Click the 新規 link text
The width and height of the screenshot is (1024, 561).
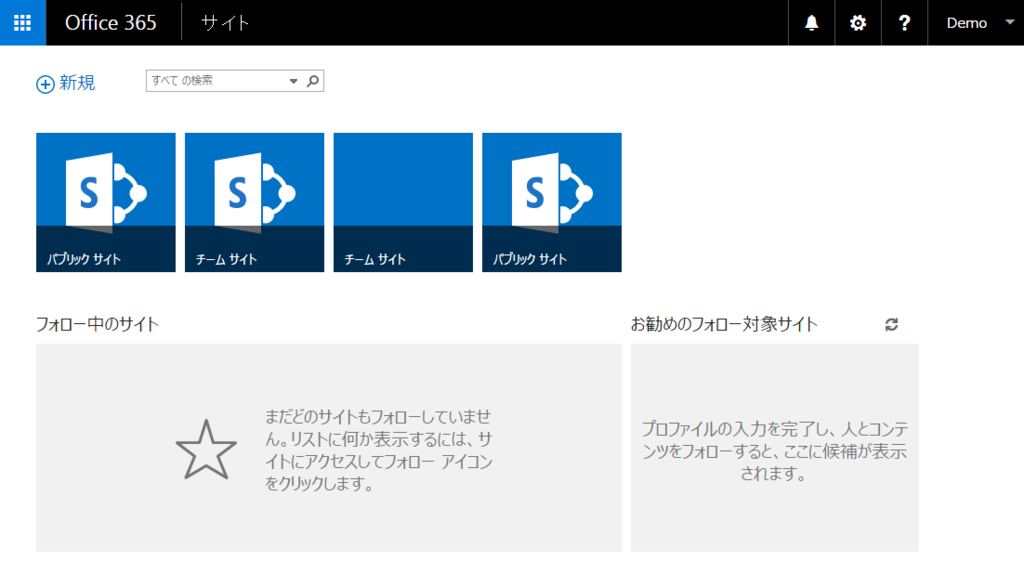[x=77, y=83]
